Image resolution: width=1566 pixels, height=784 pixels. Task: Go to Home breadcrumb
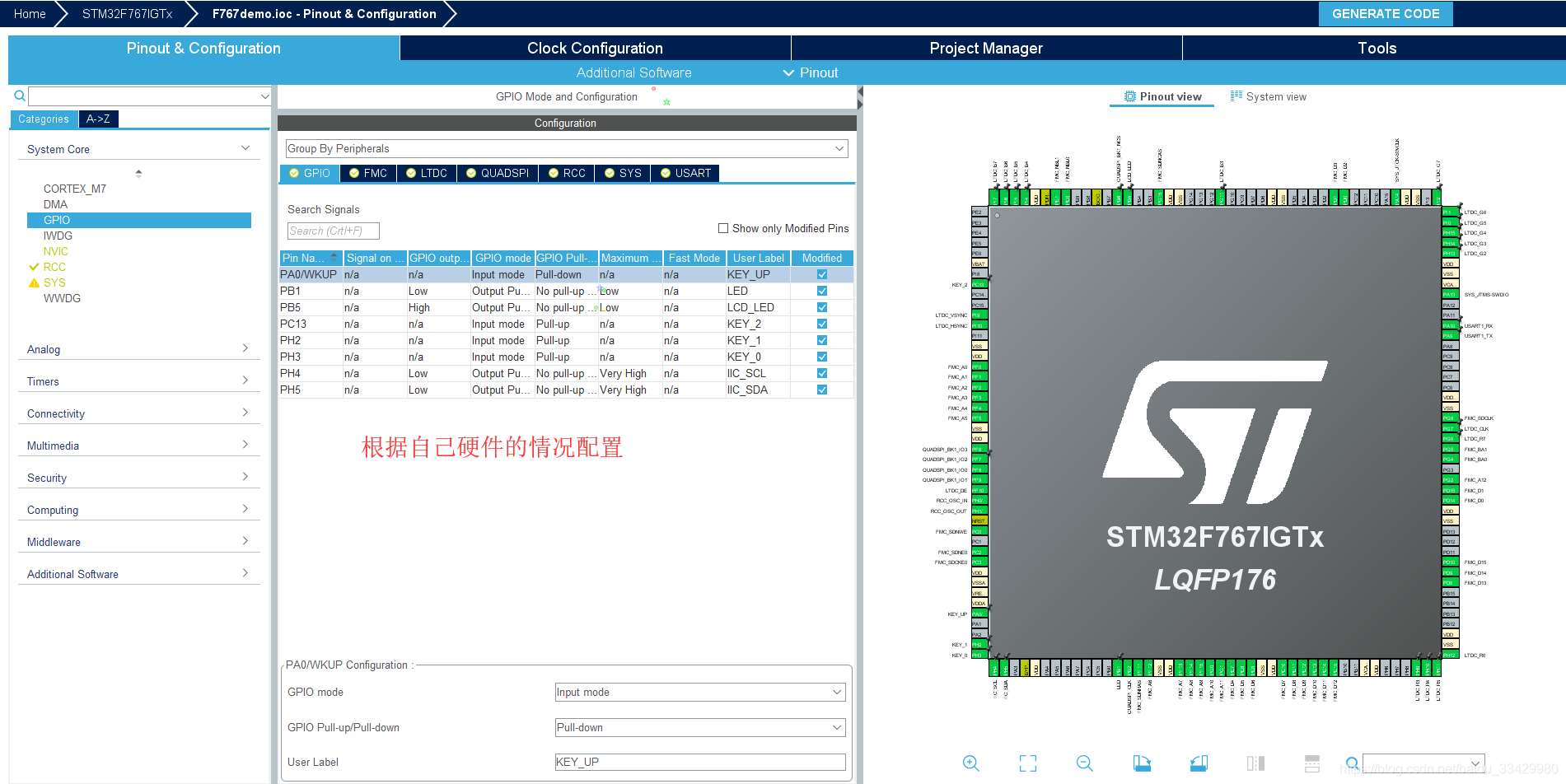30,14
